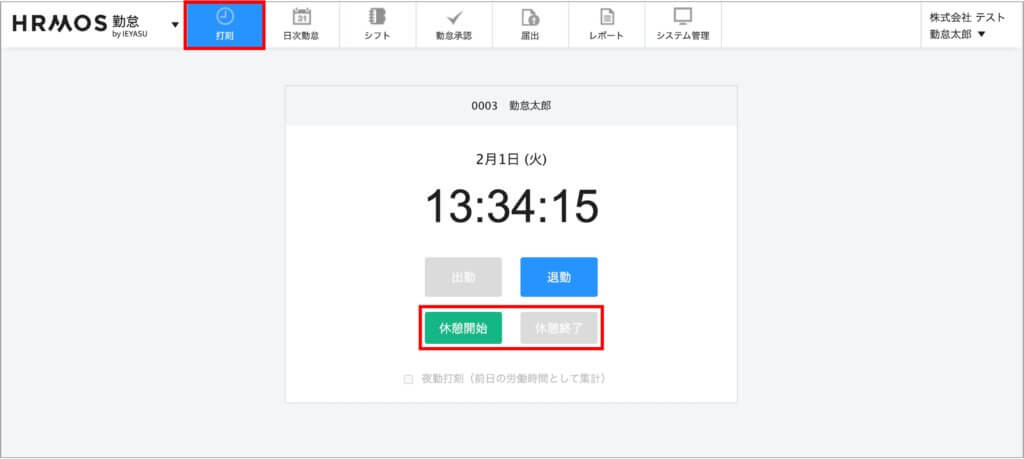Image resolution: width=1024 pixels, height=459 pixels.
Task: Enable the 夜勤打刻 checkbox
Action: pyautogui.click(x=408, y=379)
